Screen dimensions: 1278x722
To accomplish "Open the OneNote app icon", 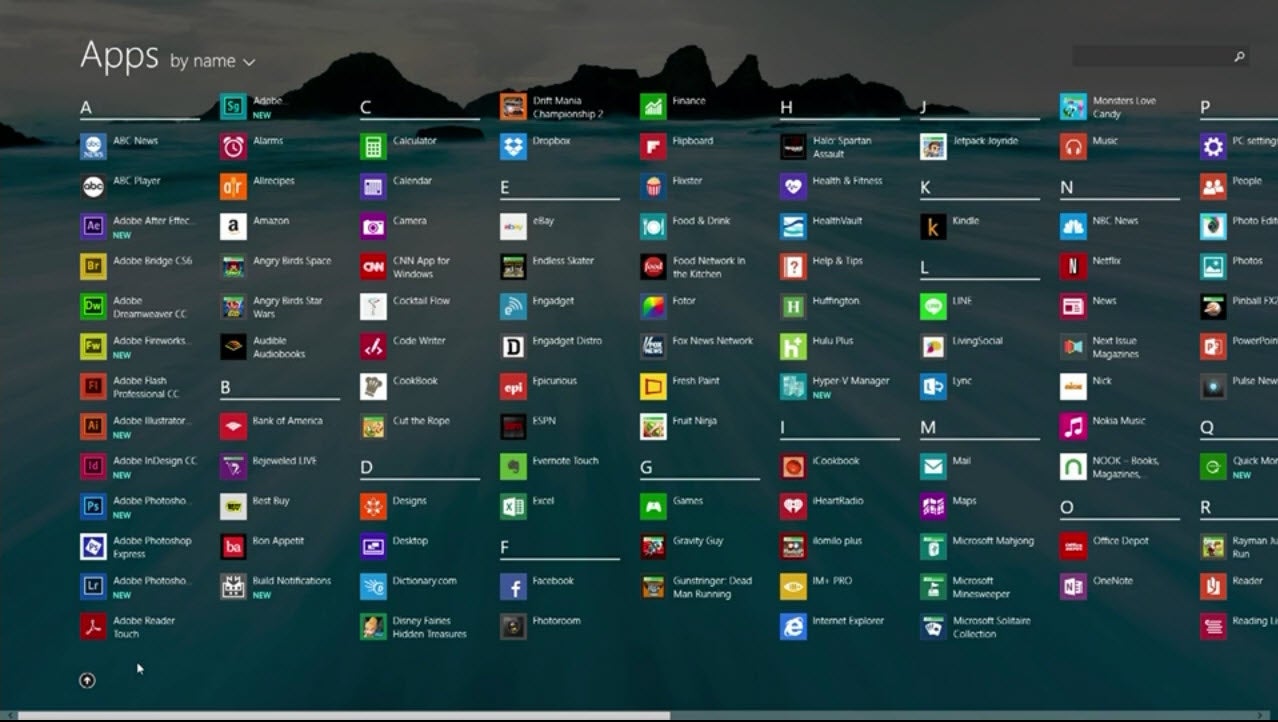I will click(x=1073, y=587).
